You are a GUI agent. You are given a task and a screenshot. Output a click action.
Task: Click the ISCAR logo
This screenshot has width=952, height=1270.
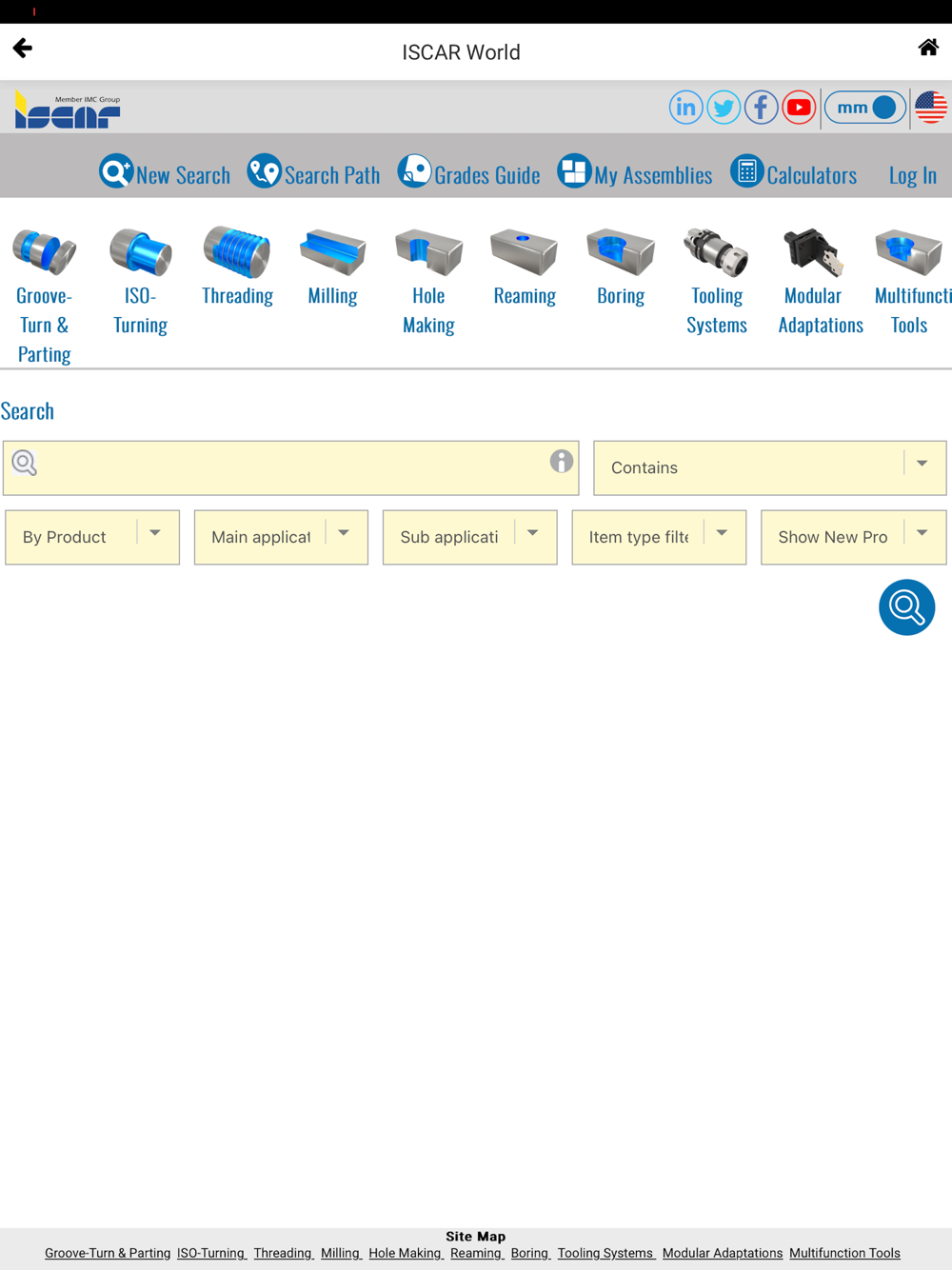[67, 109]
